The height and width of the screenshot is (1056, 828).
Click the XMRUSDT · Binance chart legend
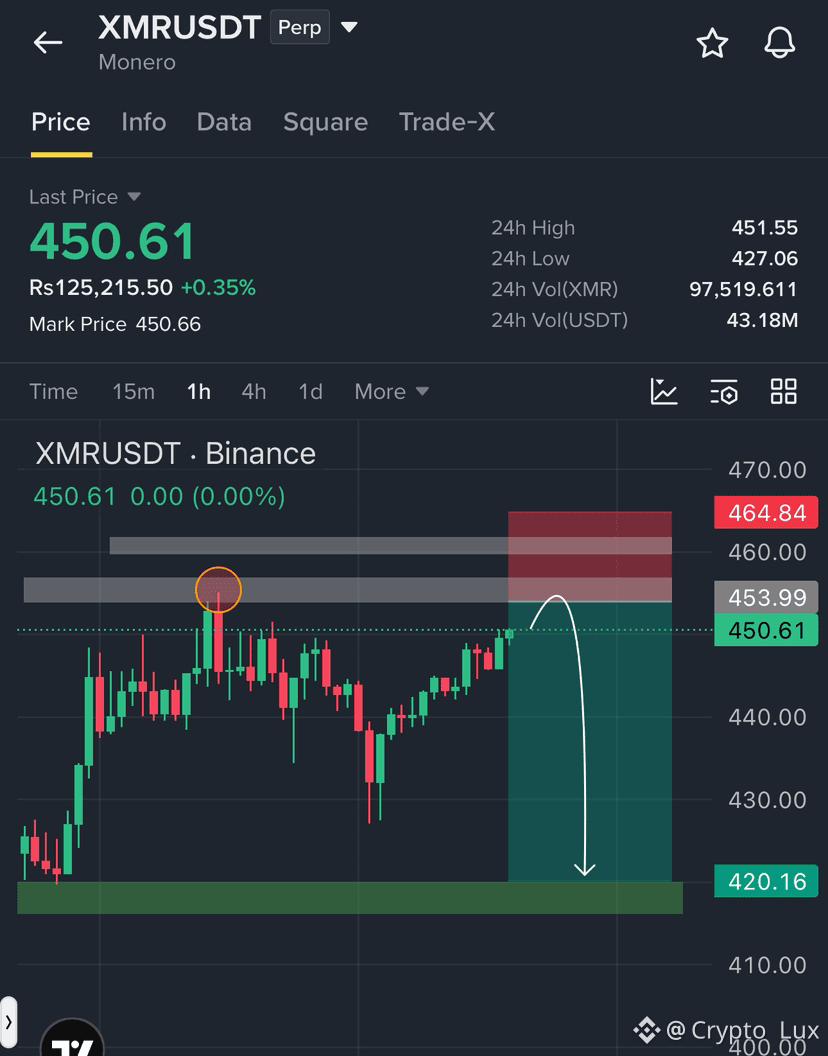coord(175,453)
